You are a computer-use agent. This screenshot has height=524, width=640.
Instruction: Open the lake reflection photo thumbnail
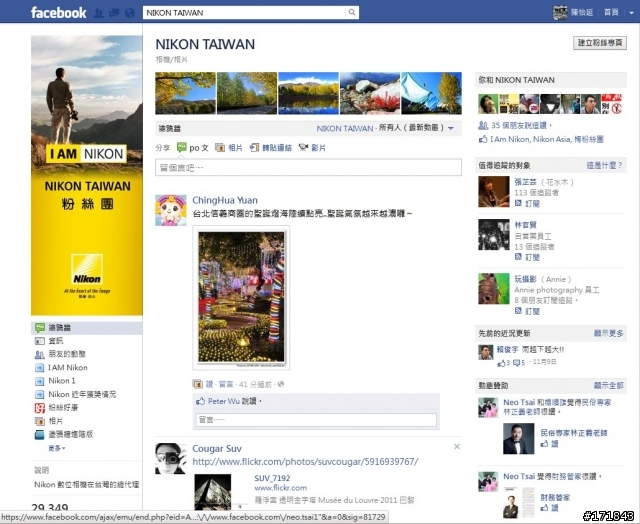tap(308, 93)
